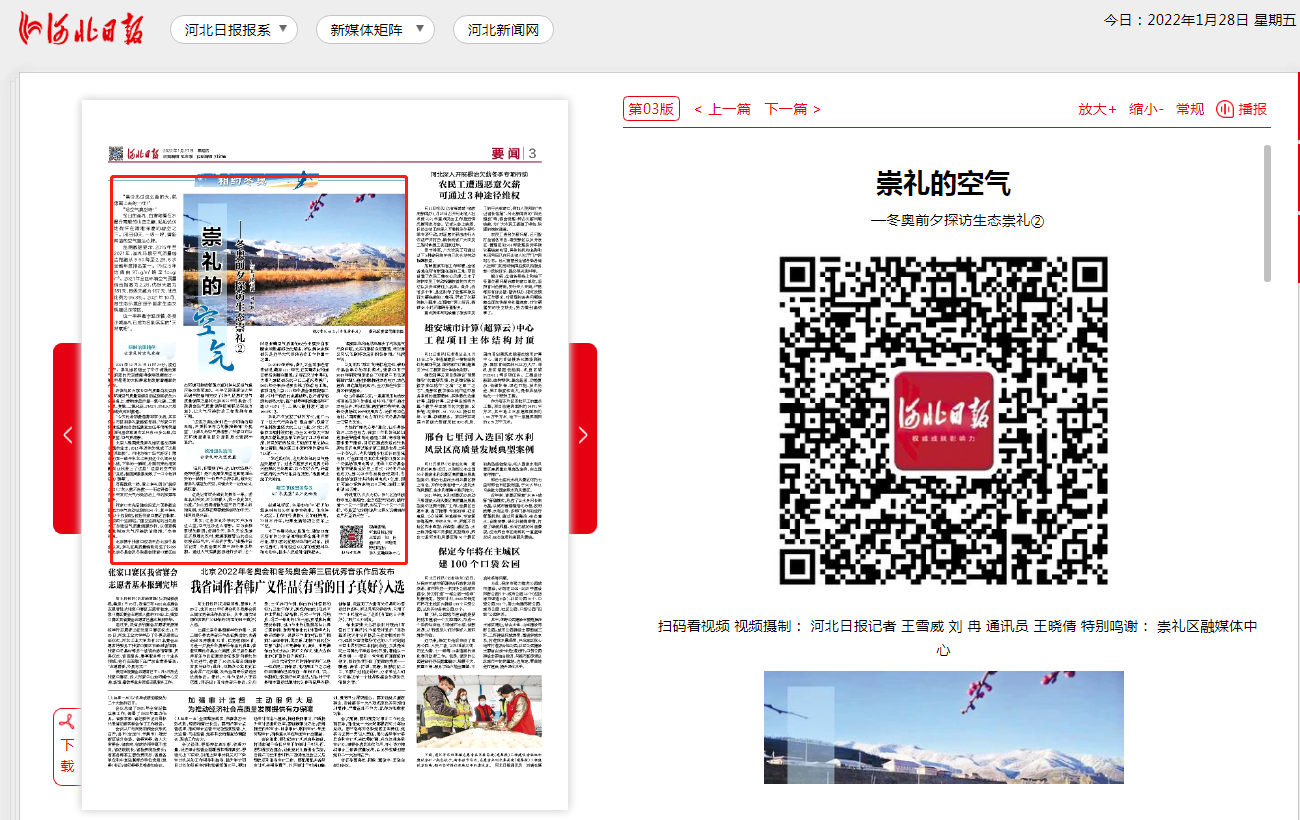
Task: Click today's date text 2022年1月28日
Action: [1196, 20]
